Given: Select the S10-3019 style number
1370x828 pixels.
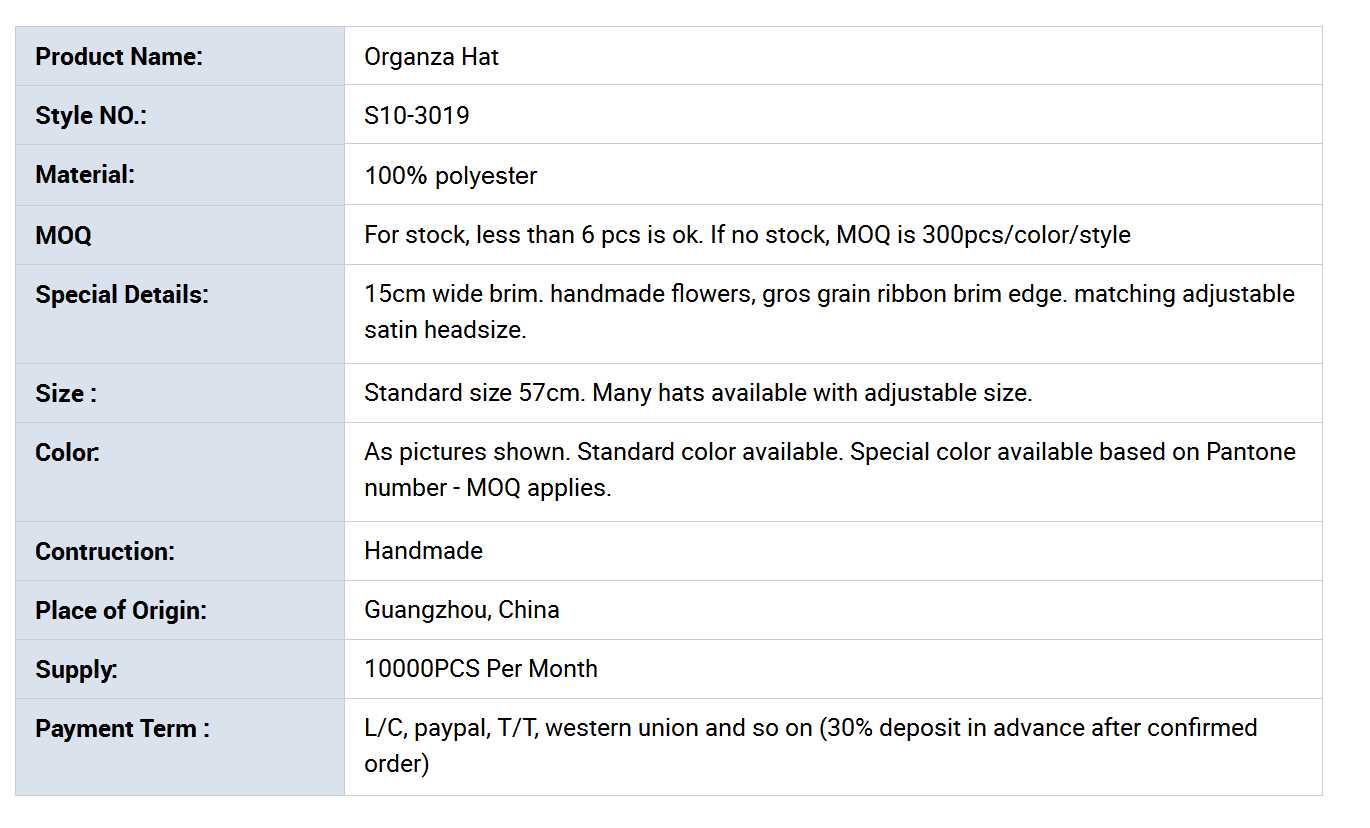Looking at the screenshot, I should (416, 116).
